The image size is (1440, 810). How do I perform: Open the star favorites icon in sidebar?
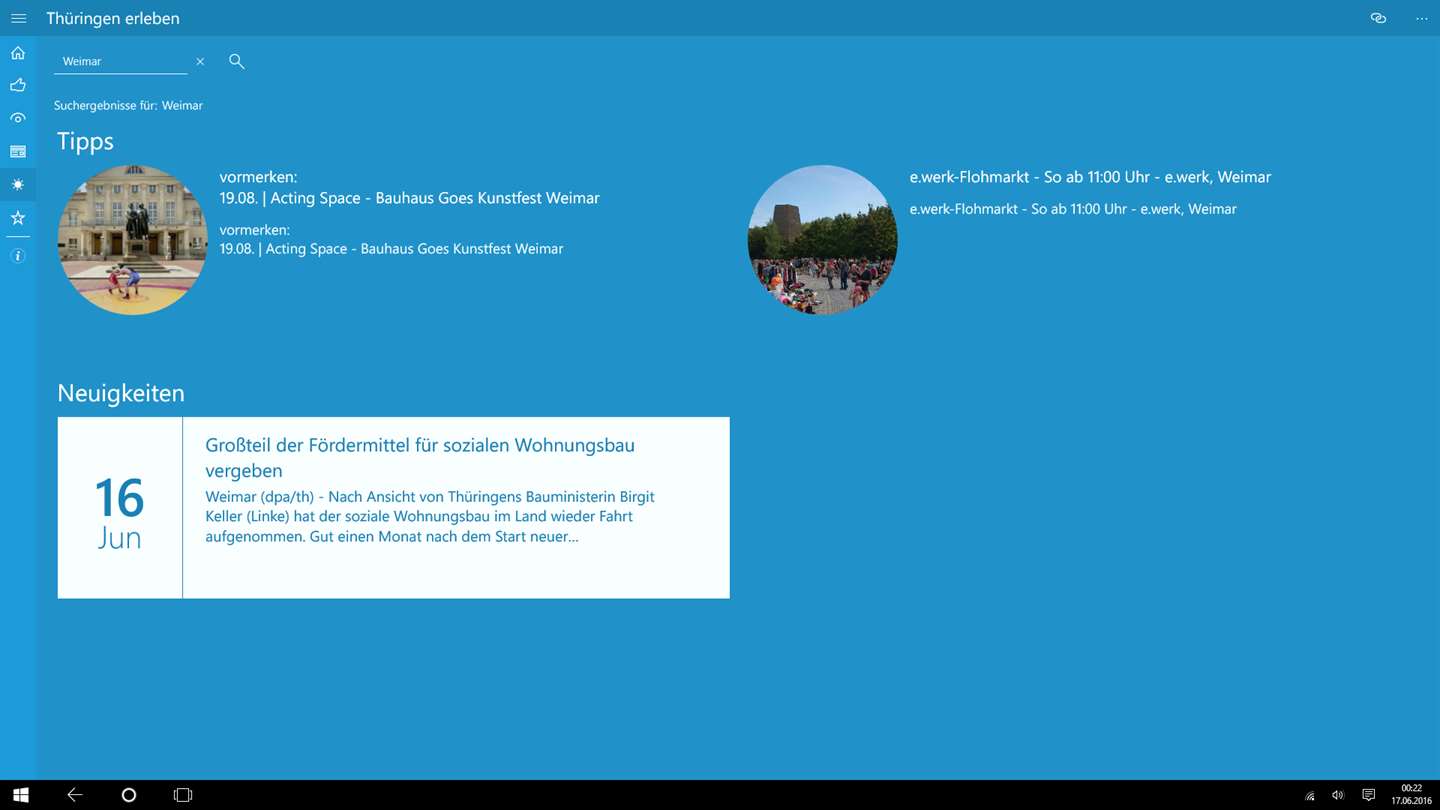[x=18, y=218]
